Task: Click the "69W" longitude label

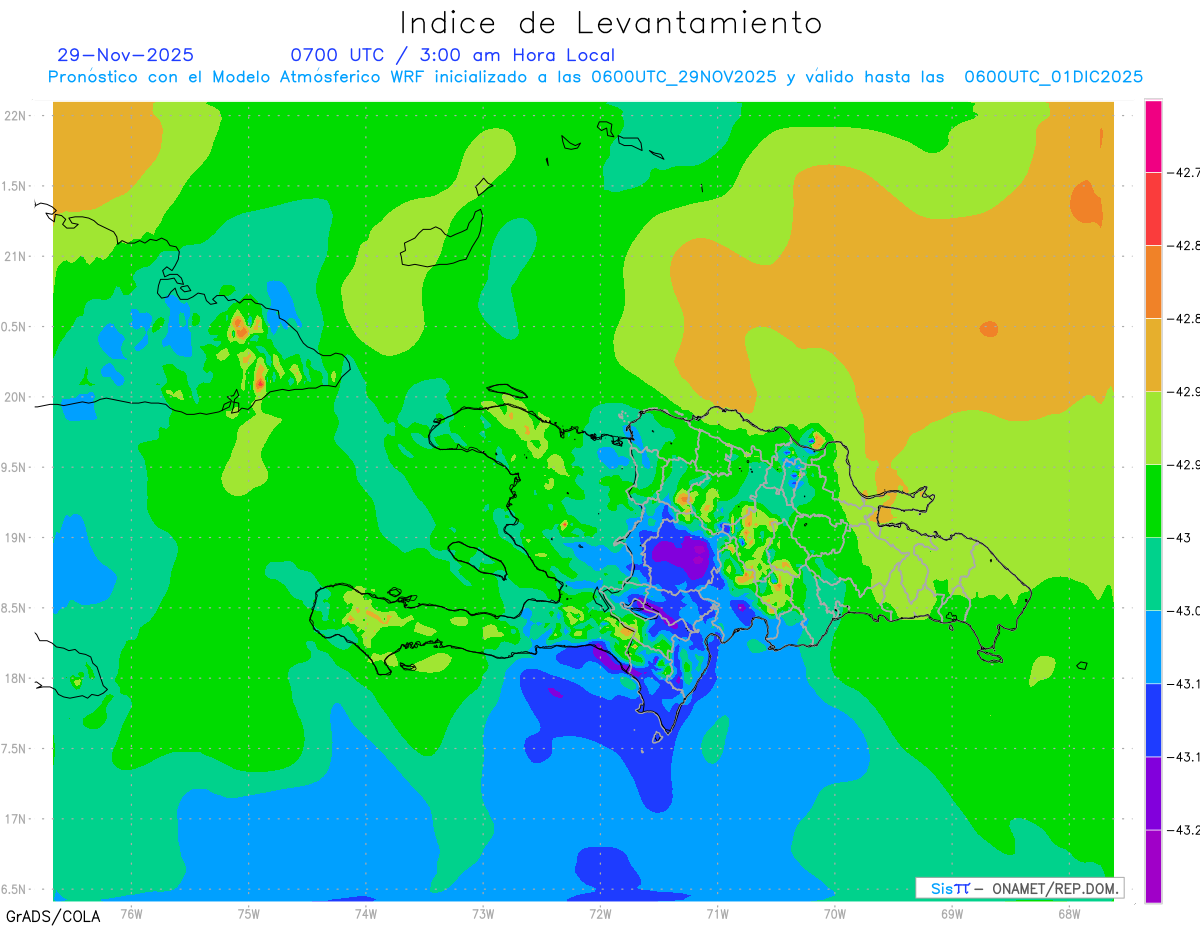Action: [952, 914]
